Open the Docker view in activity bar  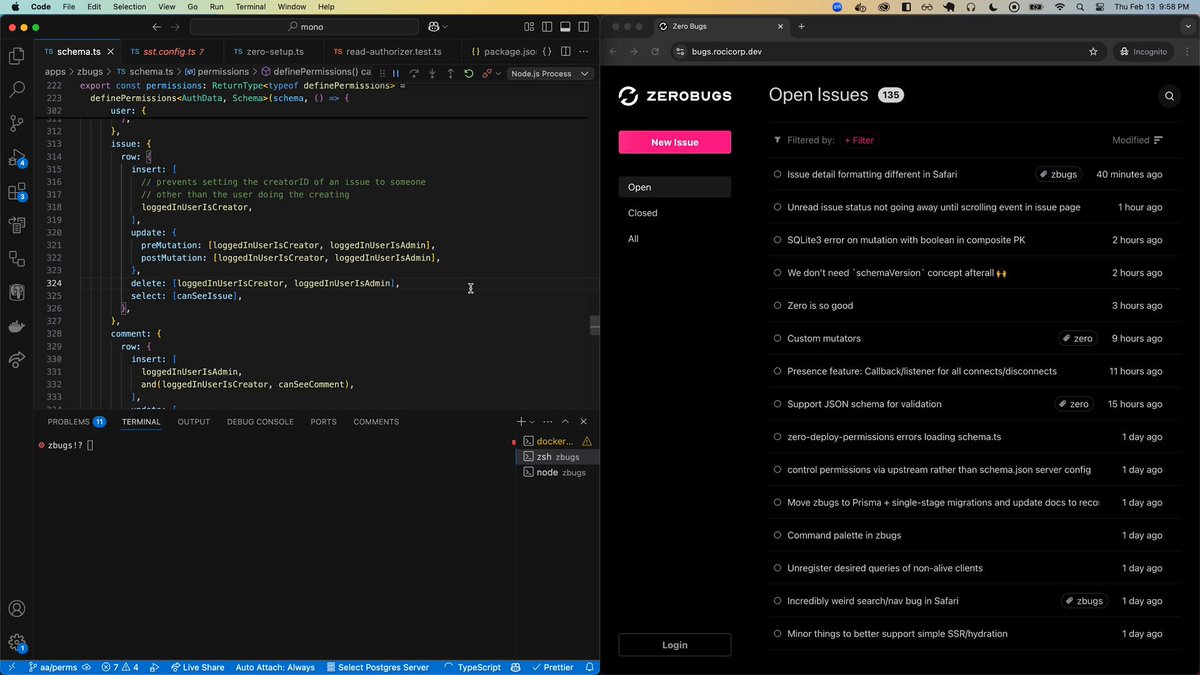[17, 326]
